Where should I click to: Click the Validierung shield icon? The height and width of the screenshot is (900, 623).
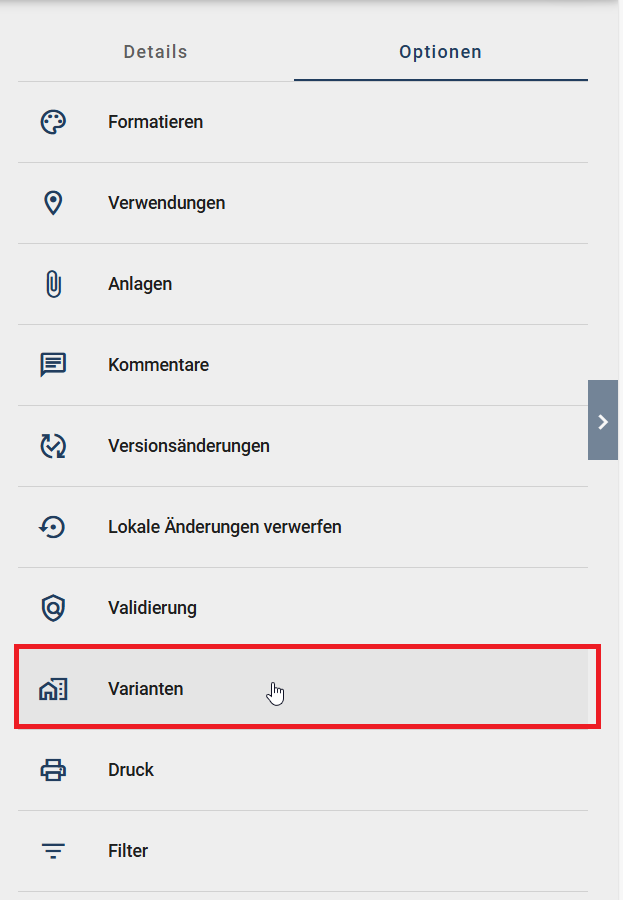coord(53,607)
